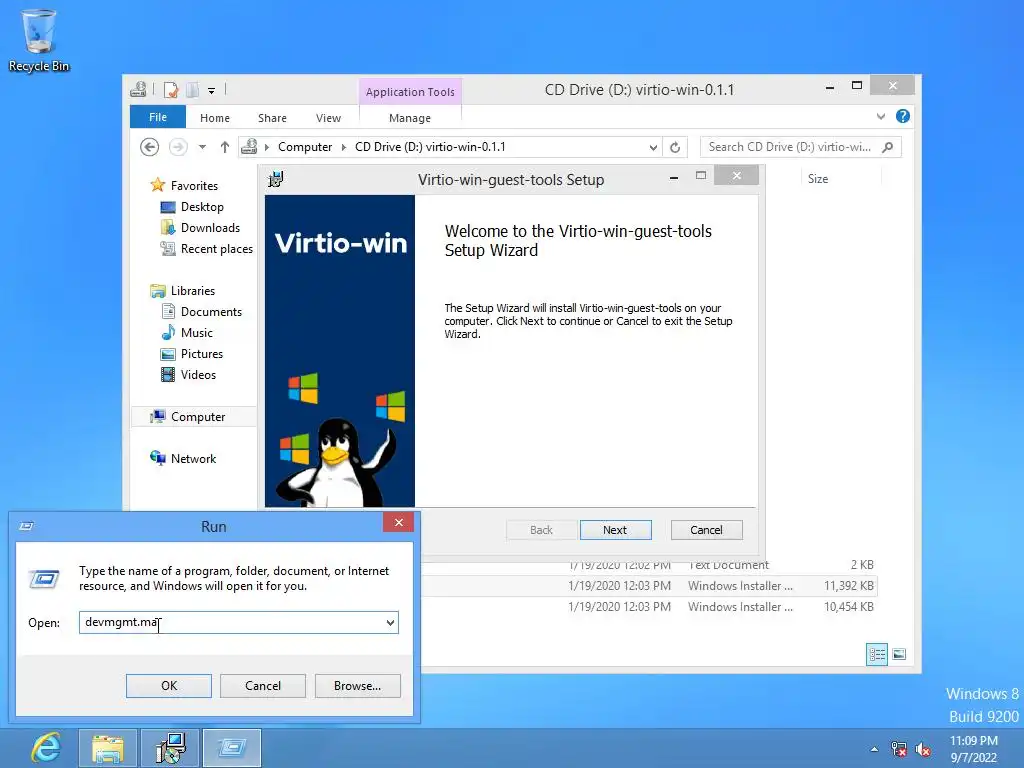Select Computer in the navigation pane

194,417
